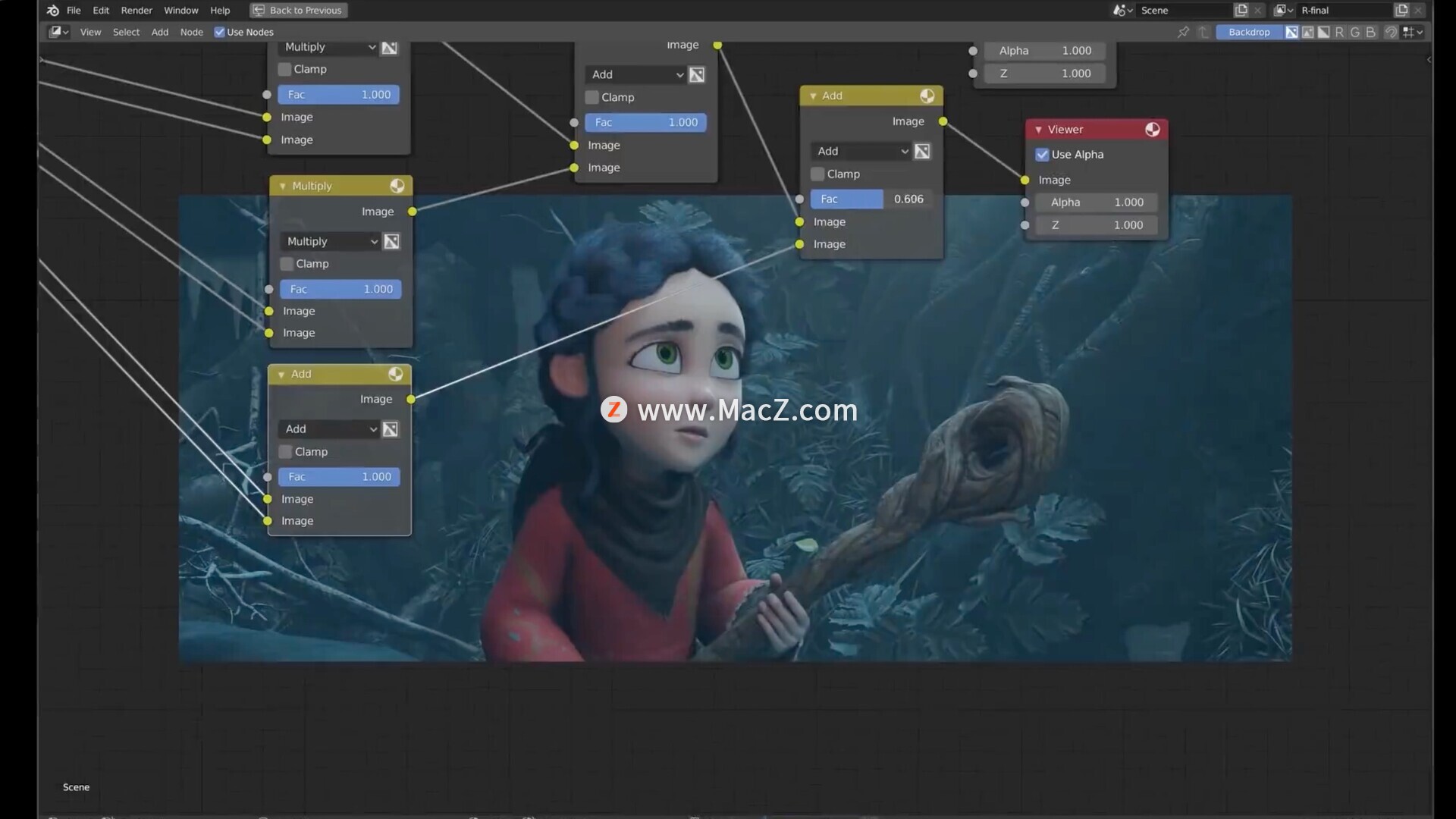Select the Color backdrop channel icon
This screenshot has height=819, width=1456.
tap(1307, 32)
